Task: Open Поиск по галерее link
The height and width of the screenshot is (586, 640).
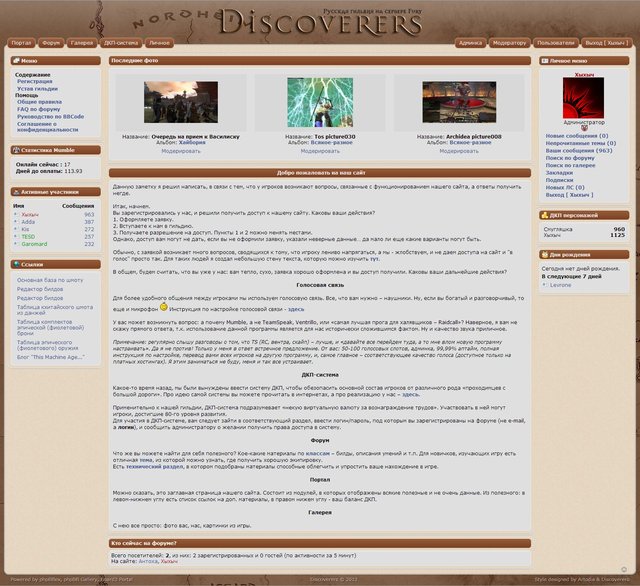Action: [570, 165]
